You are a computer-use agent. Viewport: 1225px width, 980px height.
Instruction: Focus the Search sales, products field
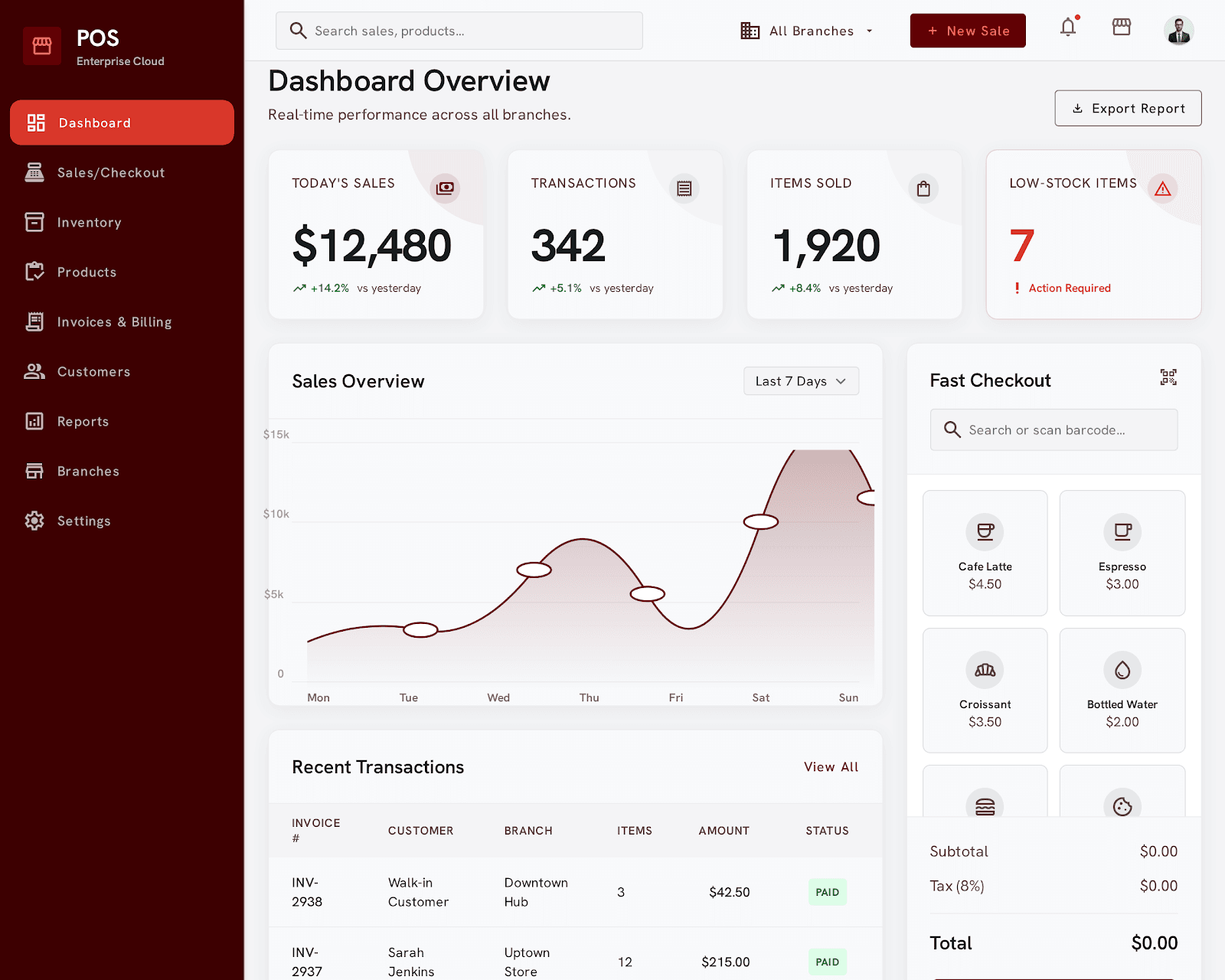(459, 31)
